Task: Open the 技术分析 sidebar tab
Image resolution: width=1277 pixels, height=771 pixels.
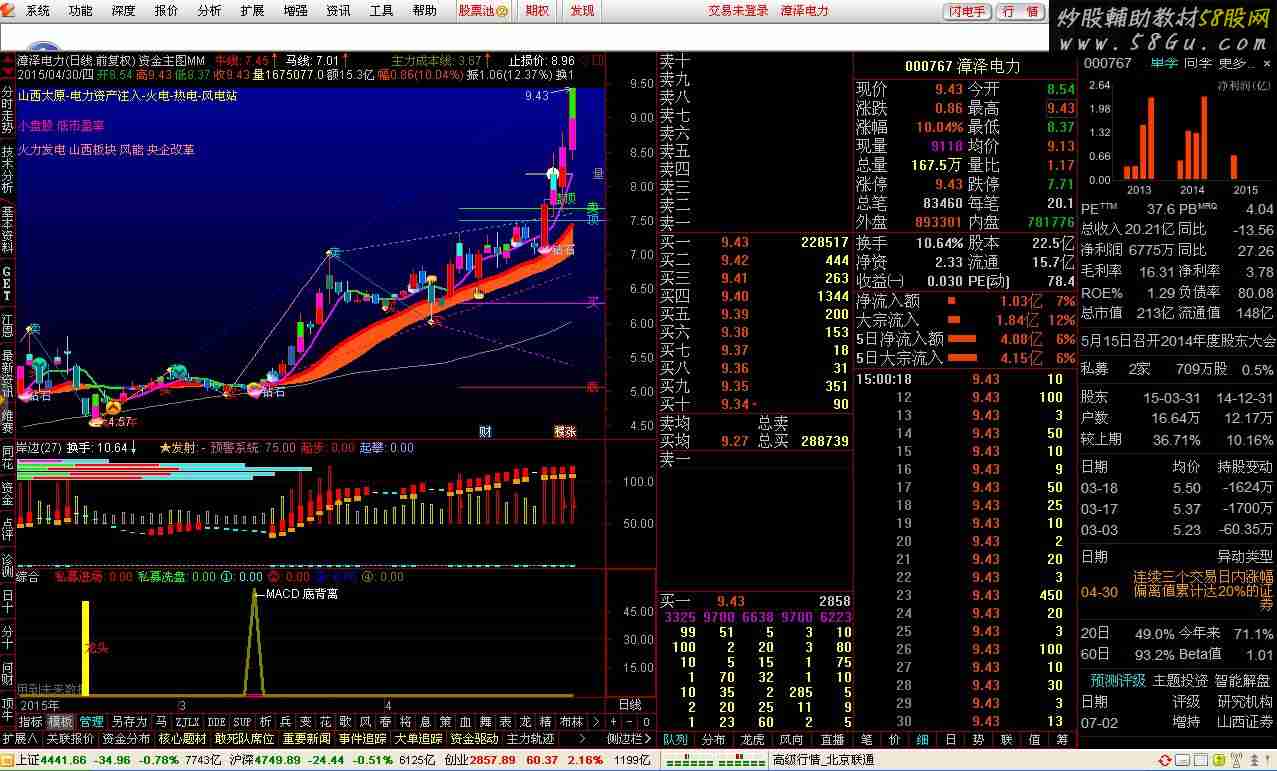Action: (8, 170)
